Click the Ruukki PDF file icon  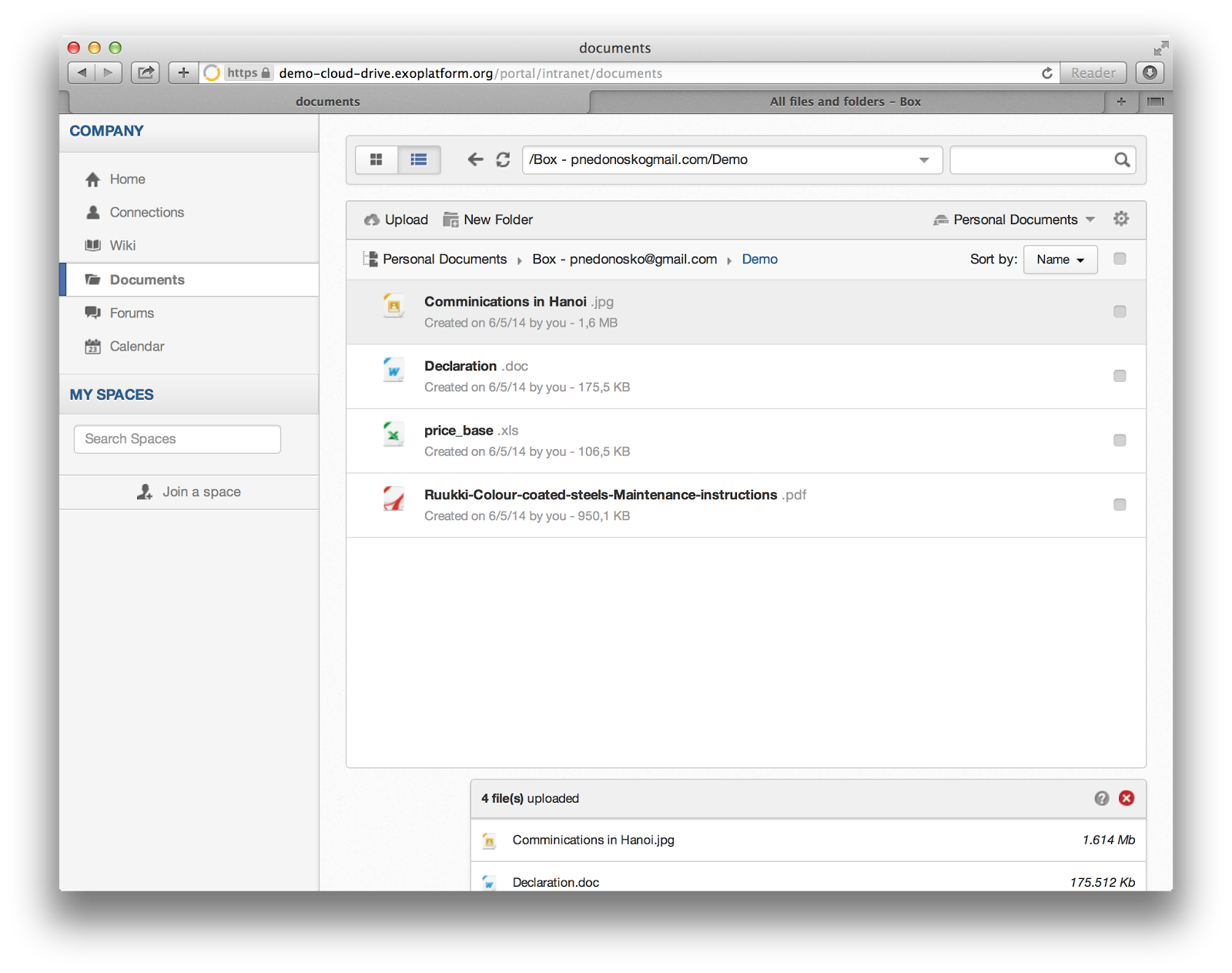(x=393, y=498)
